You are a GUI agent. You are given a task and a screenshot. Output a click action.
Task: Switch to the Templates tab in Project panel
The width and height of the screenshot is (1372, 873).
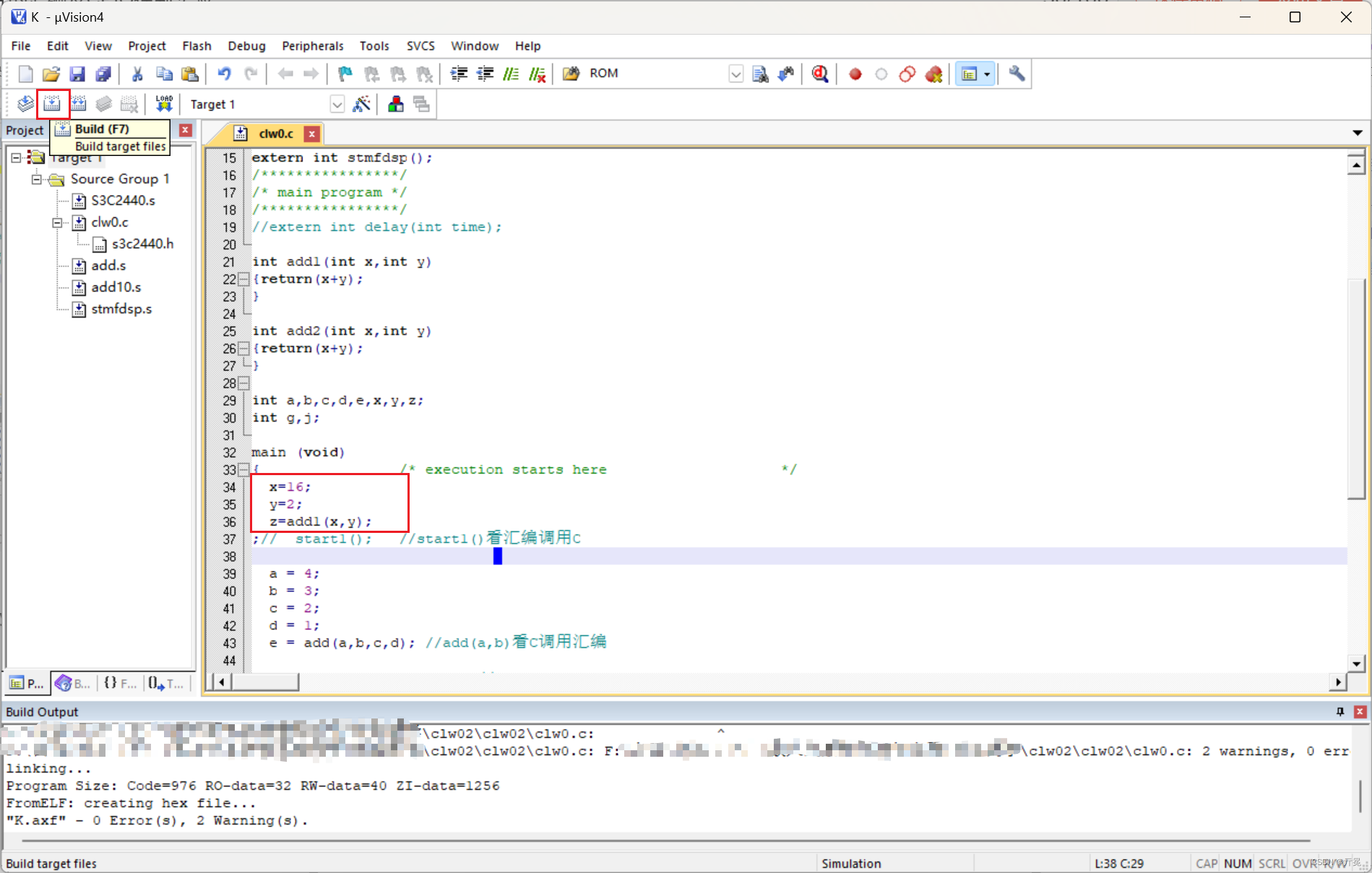[x=165, y=683]
